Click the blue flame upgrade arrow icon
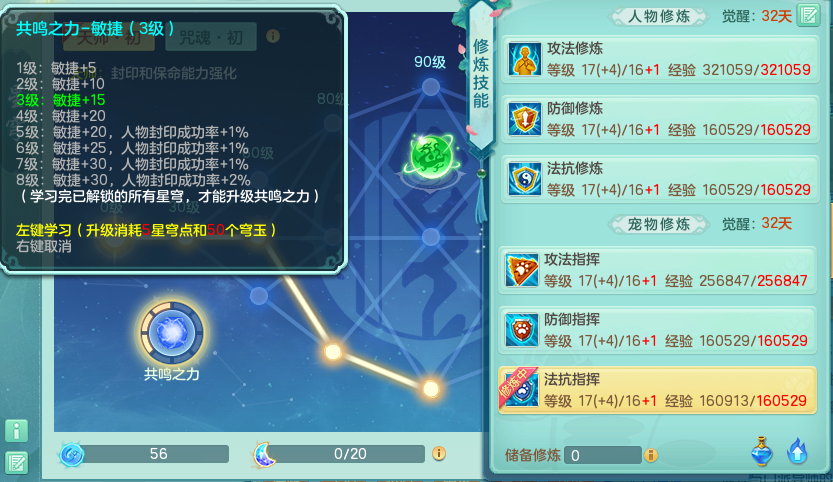This screenshot has width=833, height=482. pyautogui.click(x=797, y=452)
